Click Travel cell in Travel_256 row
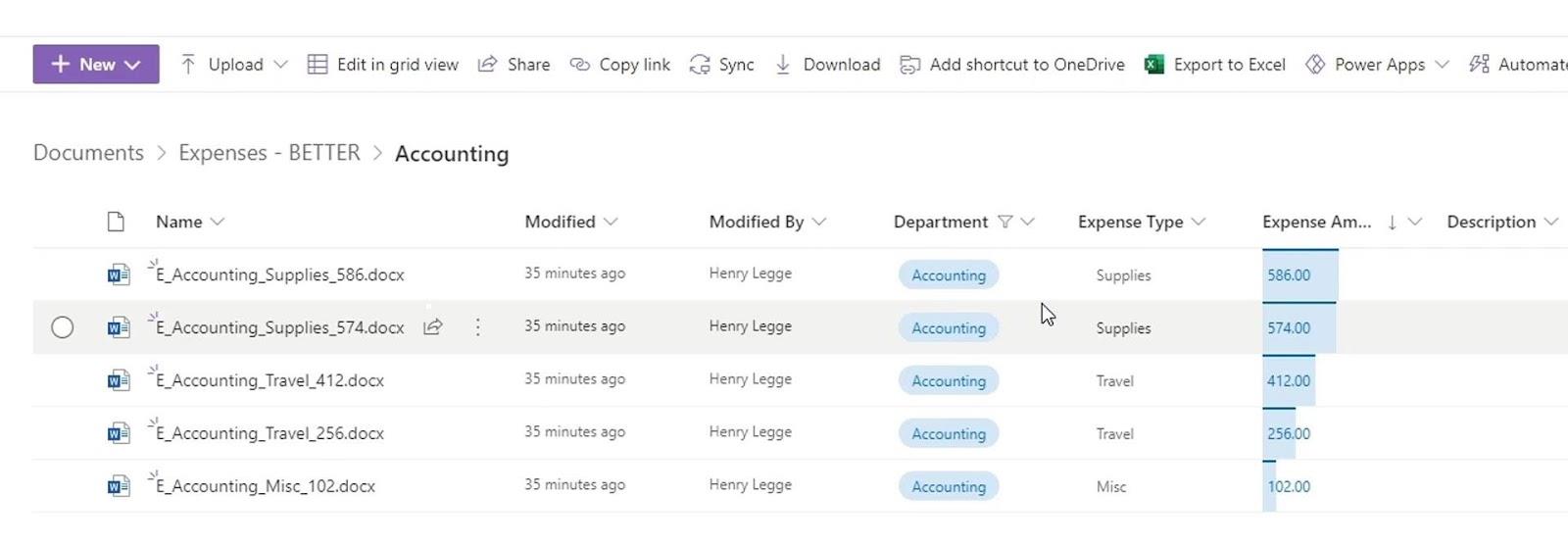 1114,434
